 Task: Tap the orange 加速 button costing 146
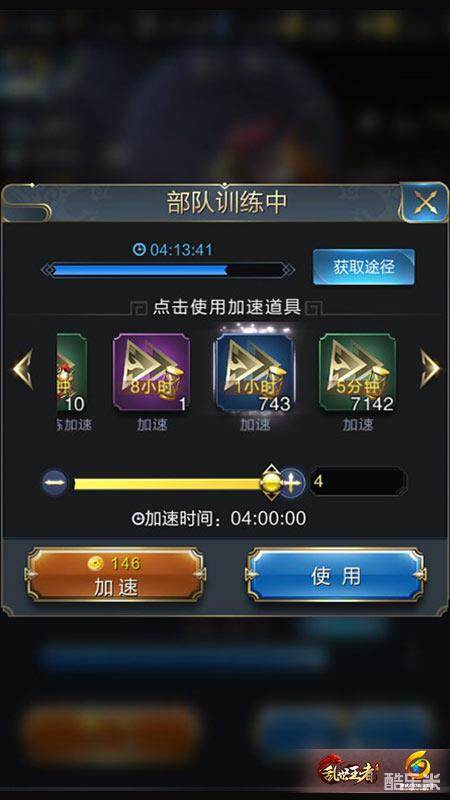(x=115, y=574)
